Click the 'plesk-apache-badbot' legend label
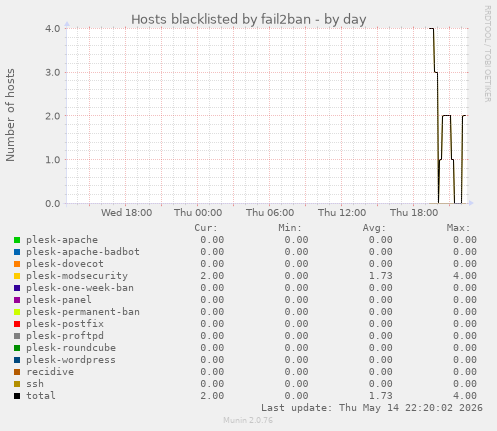Image resolution: width=497 pixels, height=431 pixels. pos(83,252)
